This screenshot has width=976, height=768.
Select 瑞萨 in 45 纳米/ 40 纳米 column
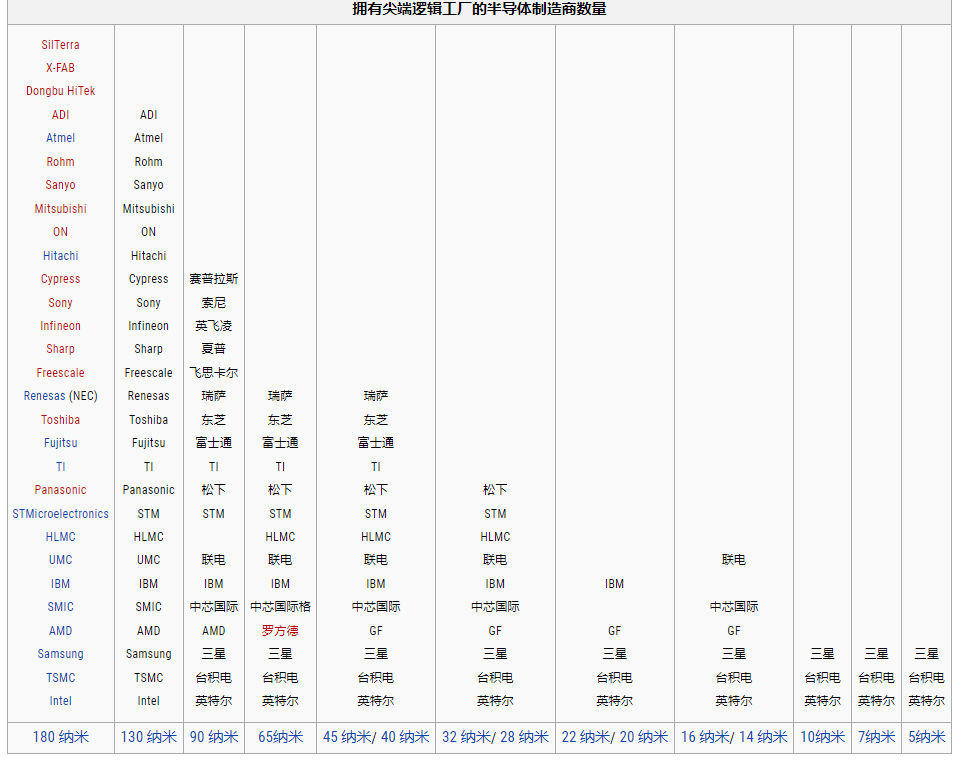pyautogui.click(x=375, y=396)
